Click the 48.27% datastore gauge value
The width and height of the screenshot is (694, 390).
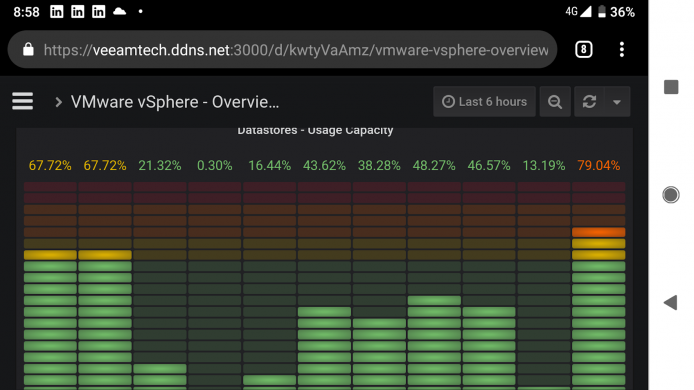tap(434, 166)
